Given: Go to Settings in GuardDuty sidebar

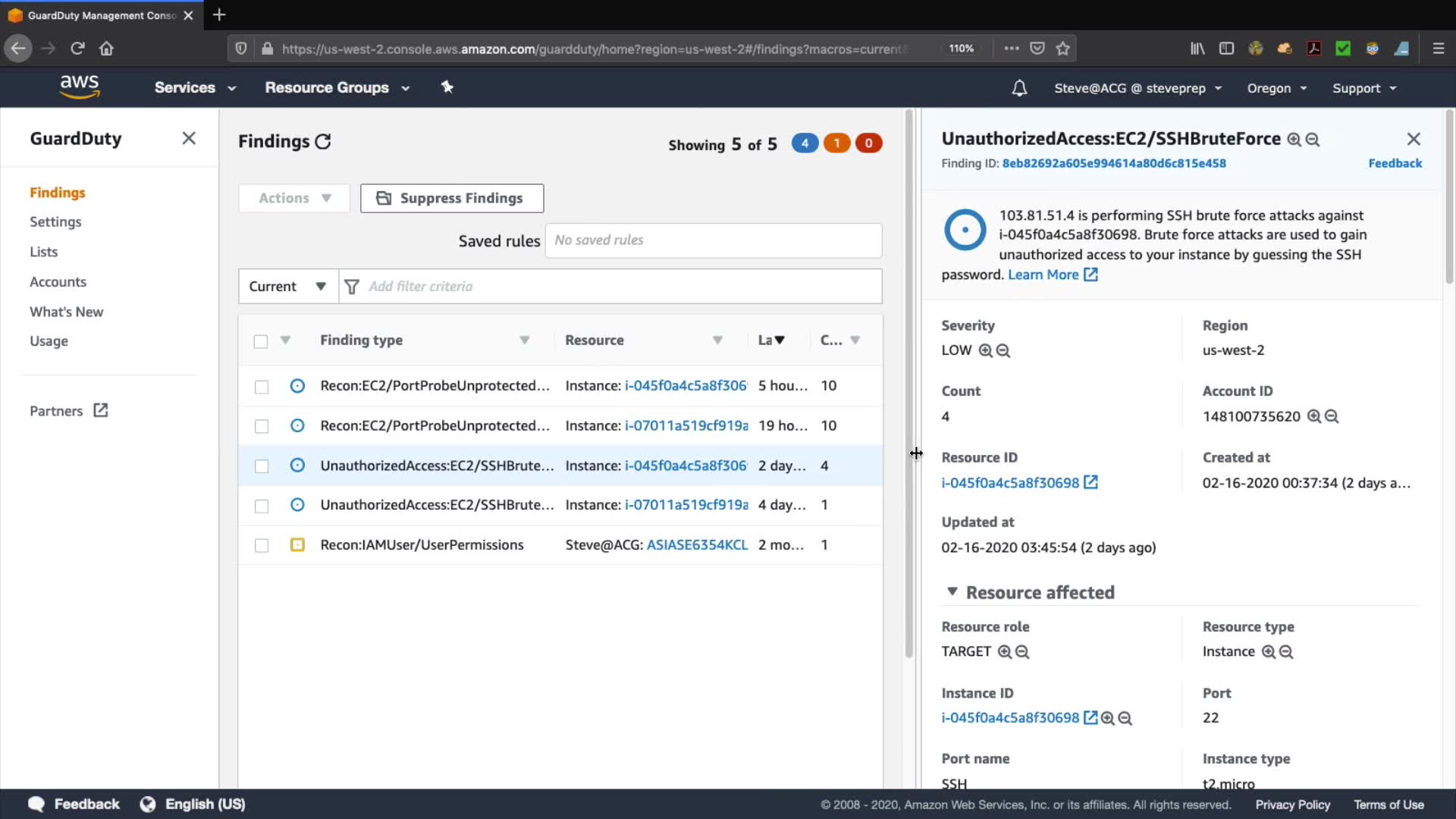Looking at the screenshot, I should coord(55,221).
